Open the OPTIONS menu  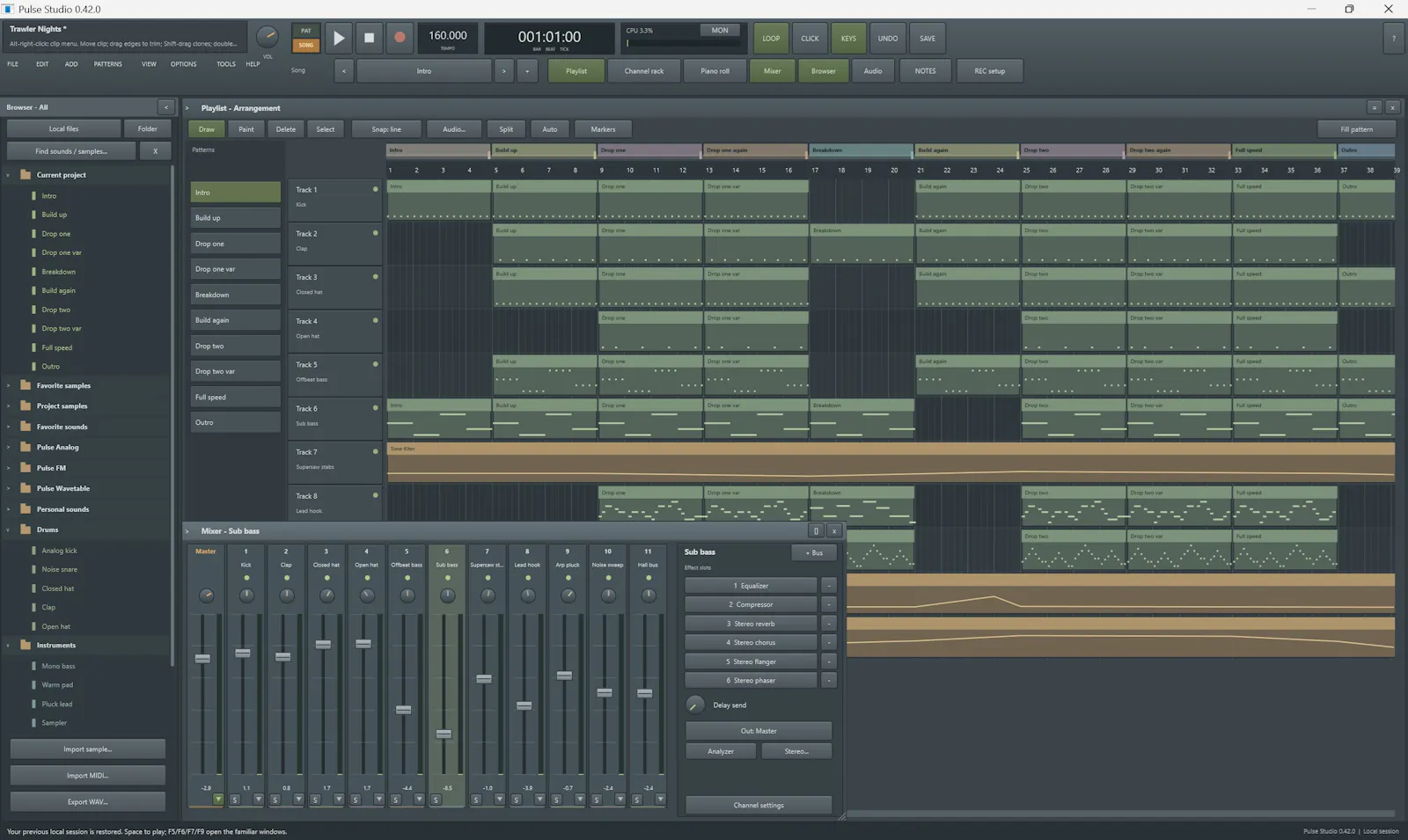184,64
